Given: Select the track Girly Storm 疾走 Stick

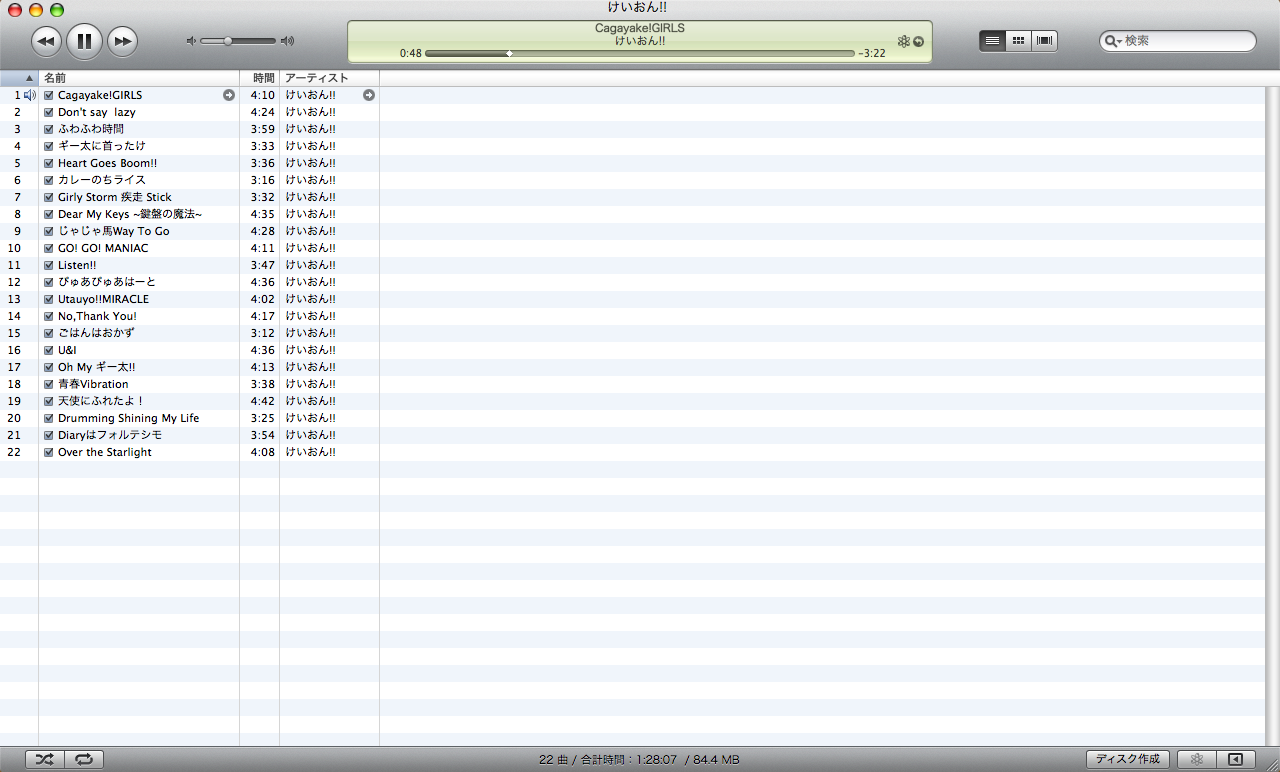Looking at the screenshot, I should [115, 197].
